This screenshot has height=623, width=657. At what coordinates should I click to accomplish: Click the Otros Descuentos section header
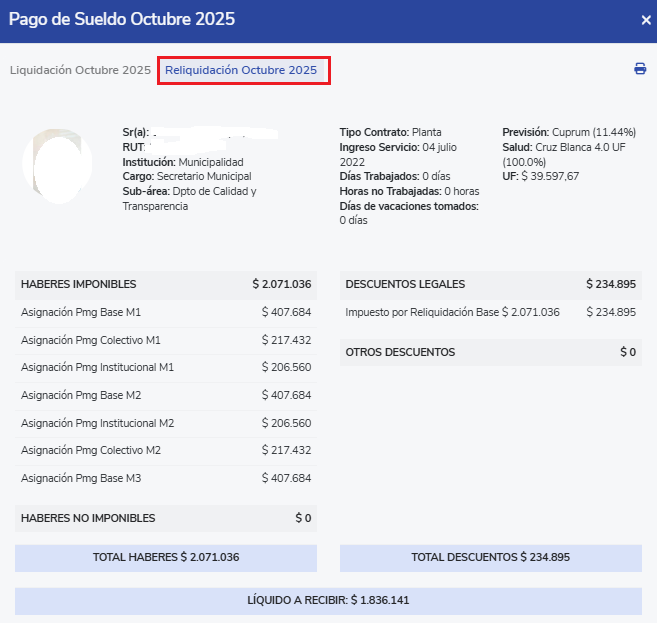tap(490, 352)
